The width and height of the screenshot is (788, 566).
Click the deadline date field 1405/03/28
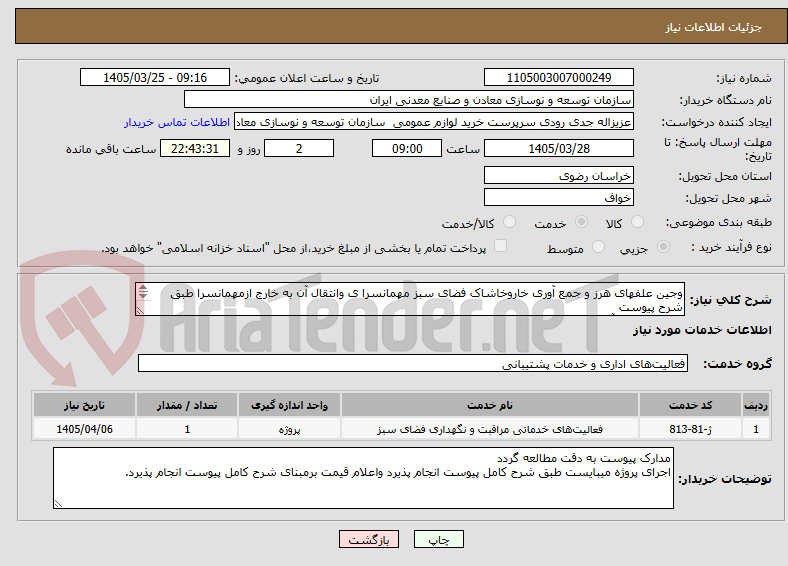558,148
